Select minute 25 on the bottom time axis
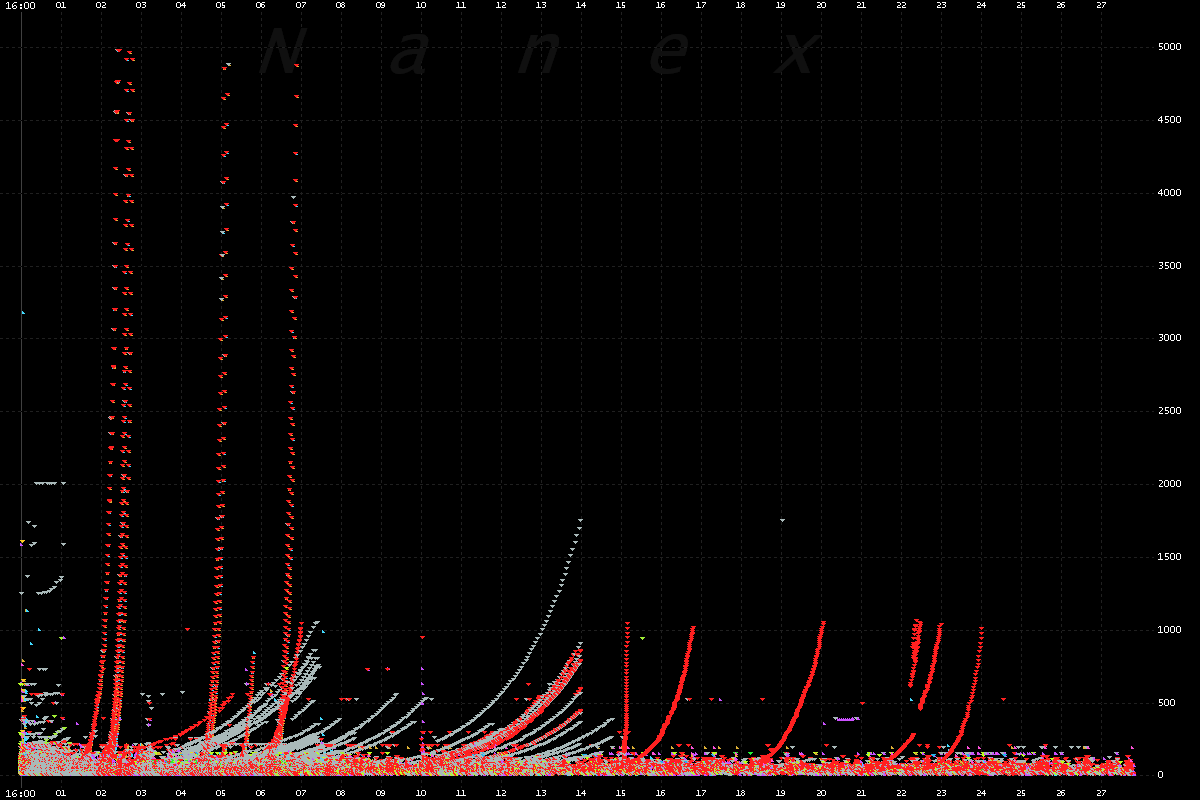Image resolution: width=1200 pixels, height=800 pixels. [1021, 794]
